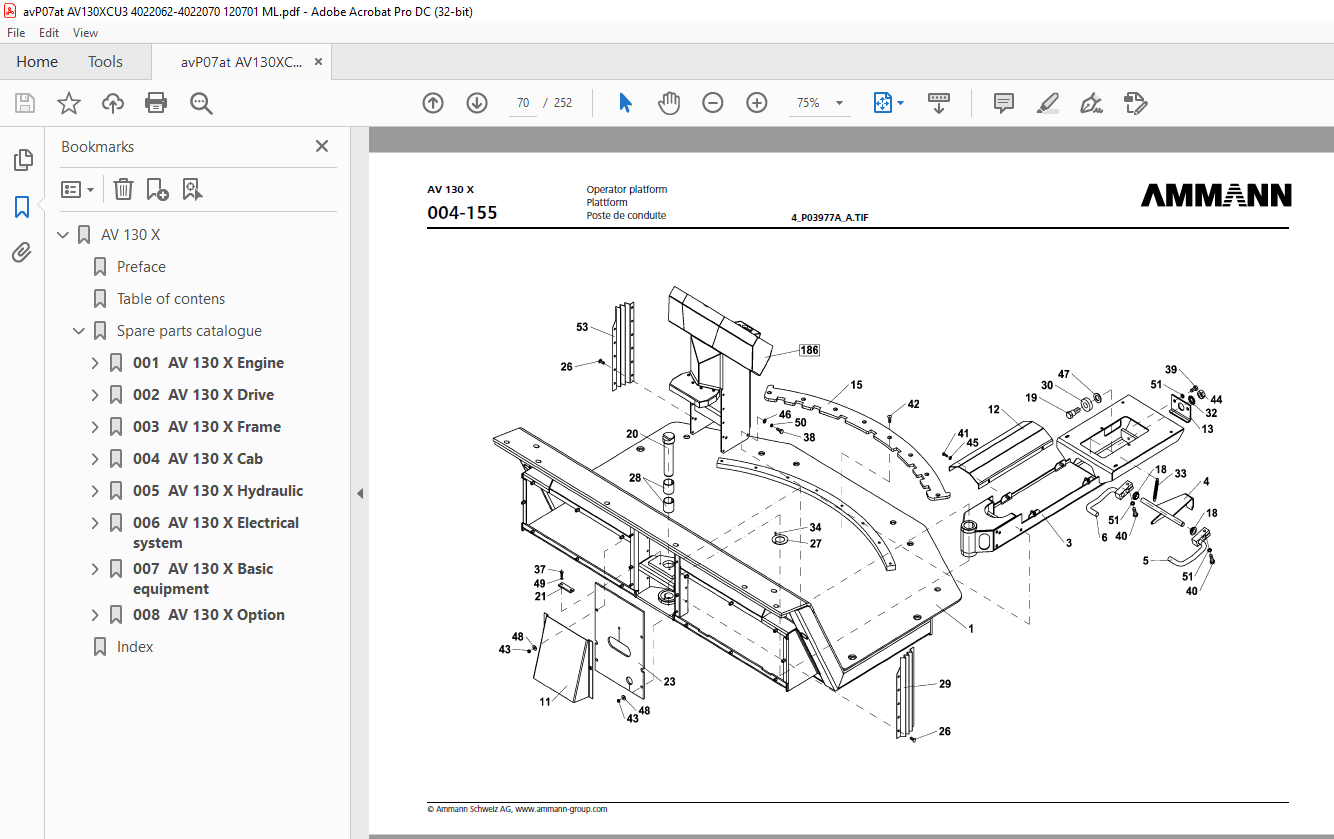Open bookmark options list menu
The width and height of the screenshot is (1334, 839).
78,189
